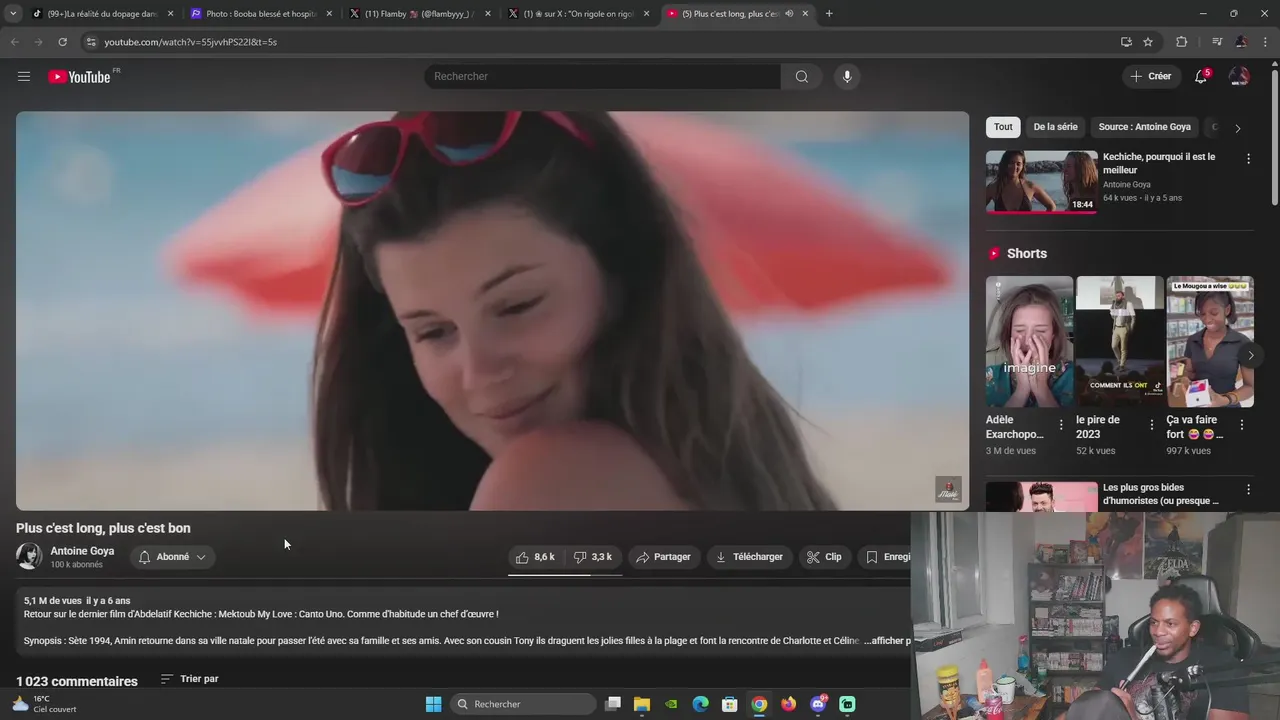Open the Chrome tab search dropdown

13,14
